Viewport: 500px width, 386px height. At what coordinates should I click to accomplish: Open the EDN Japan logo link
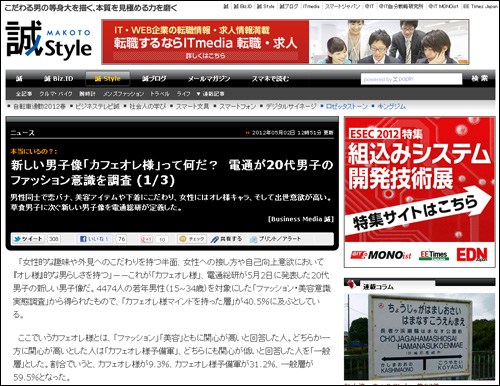(472, 255)
